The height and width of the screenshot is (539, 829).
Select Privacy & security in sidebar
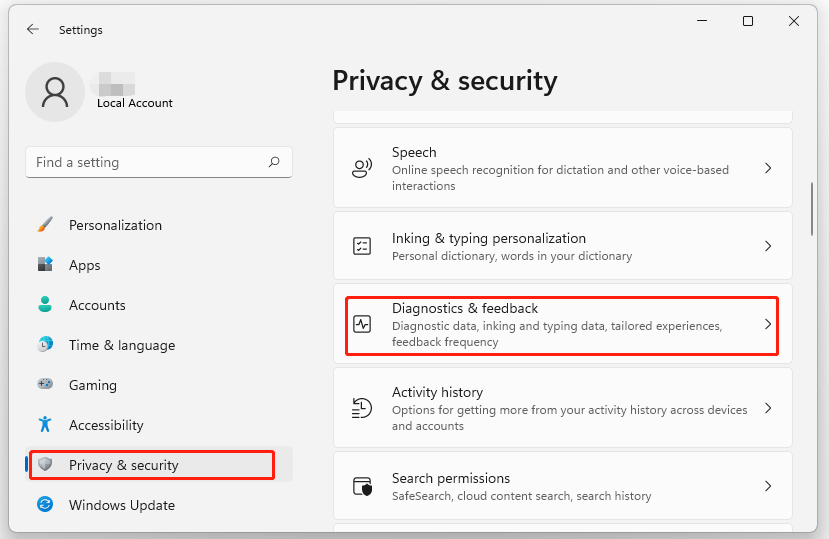[x=123, y=465]
